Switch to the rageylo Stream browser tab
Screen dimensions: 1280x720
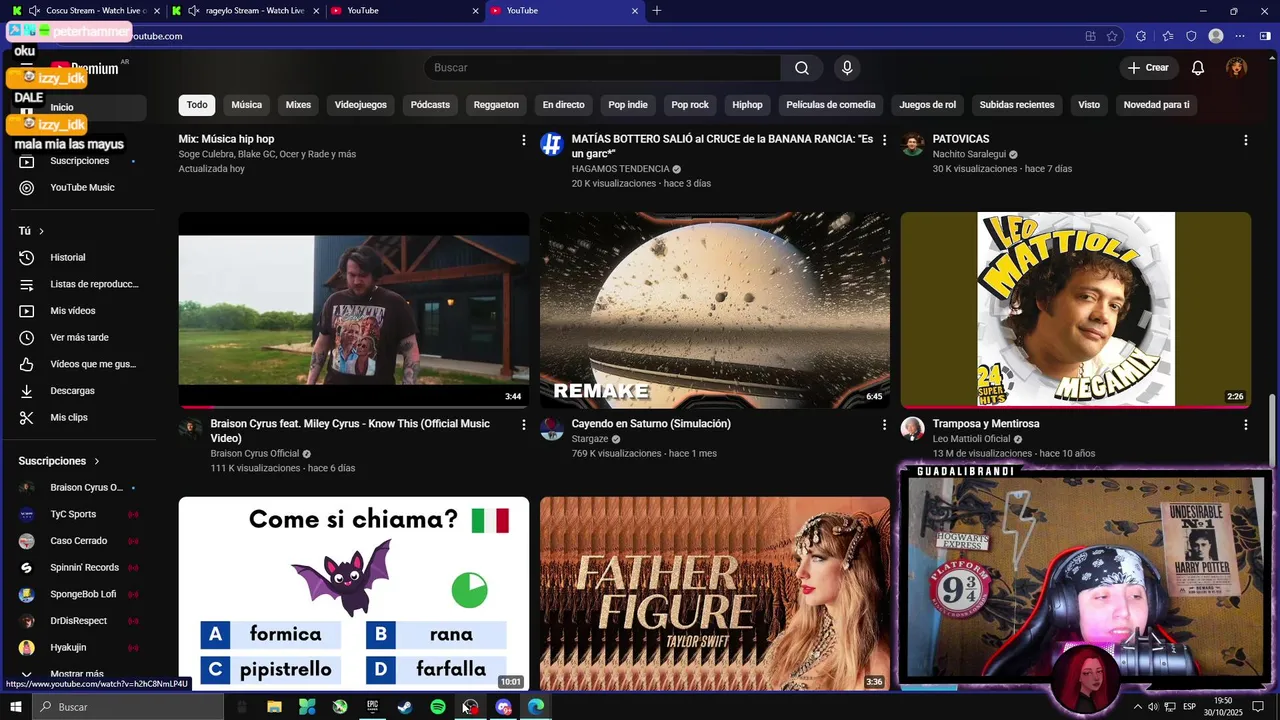(244, 11)
